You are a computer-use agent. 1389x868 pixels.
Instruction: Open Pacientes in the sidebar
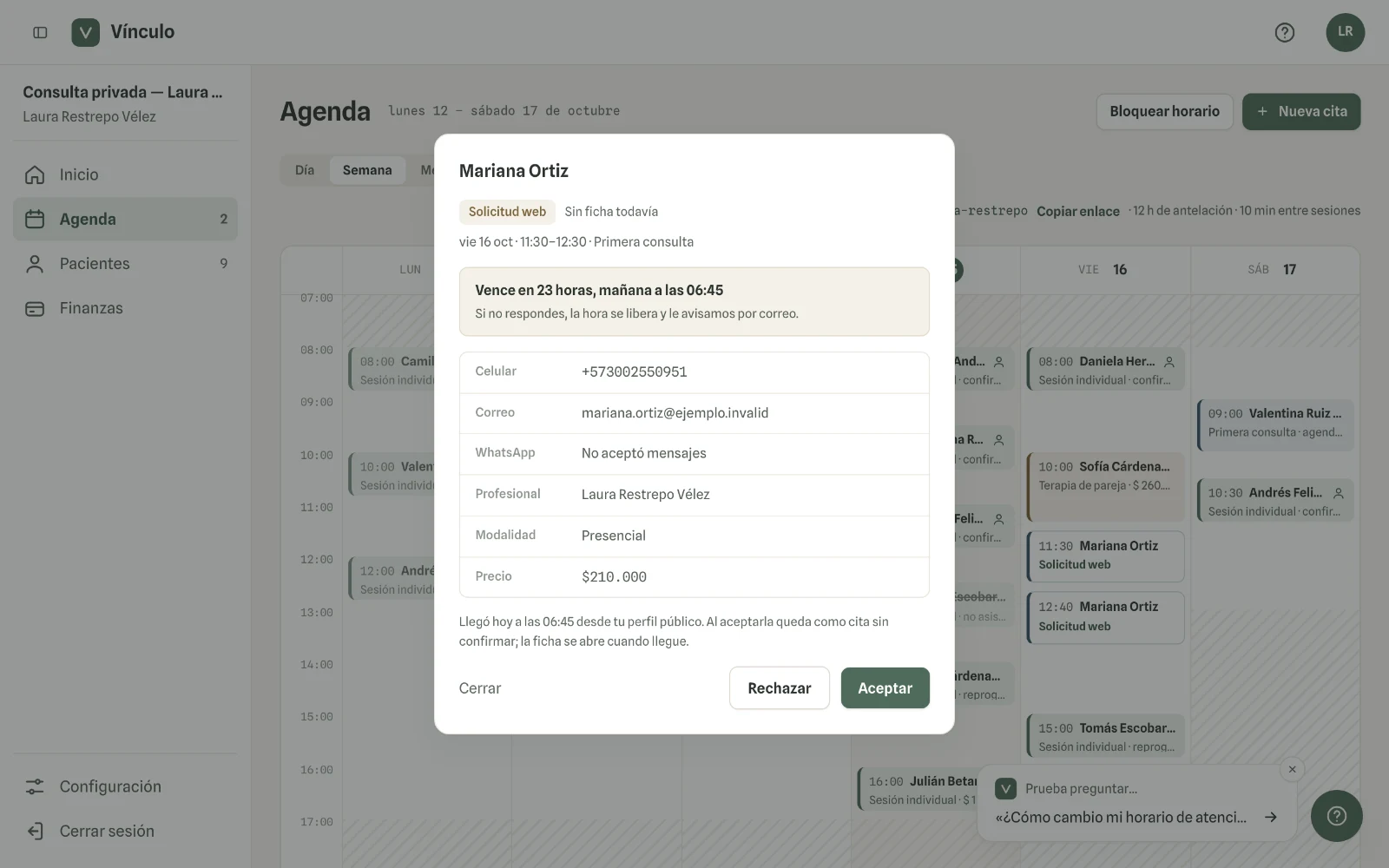point(125,264)
